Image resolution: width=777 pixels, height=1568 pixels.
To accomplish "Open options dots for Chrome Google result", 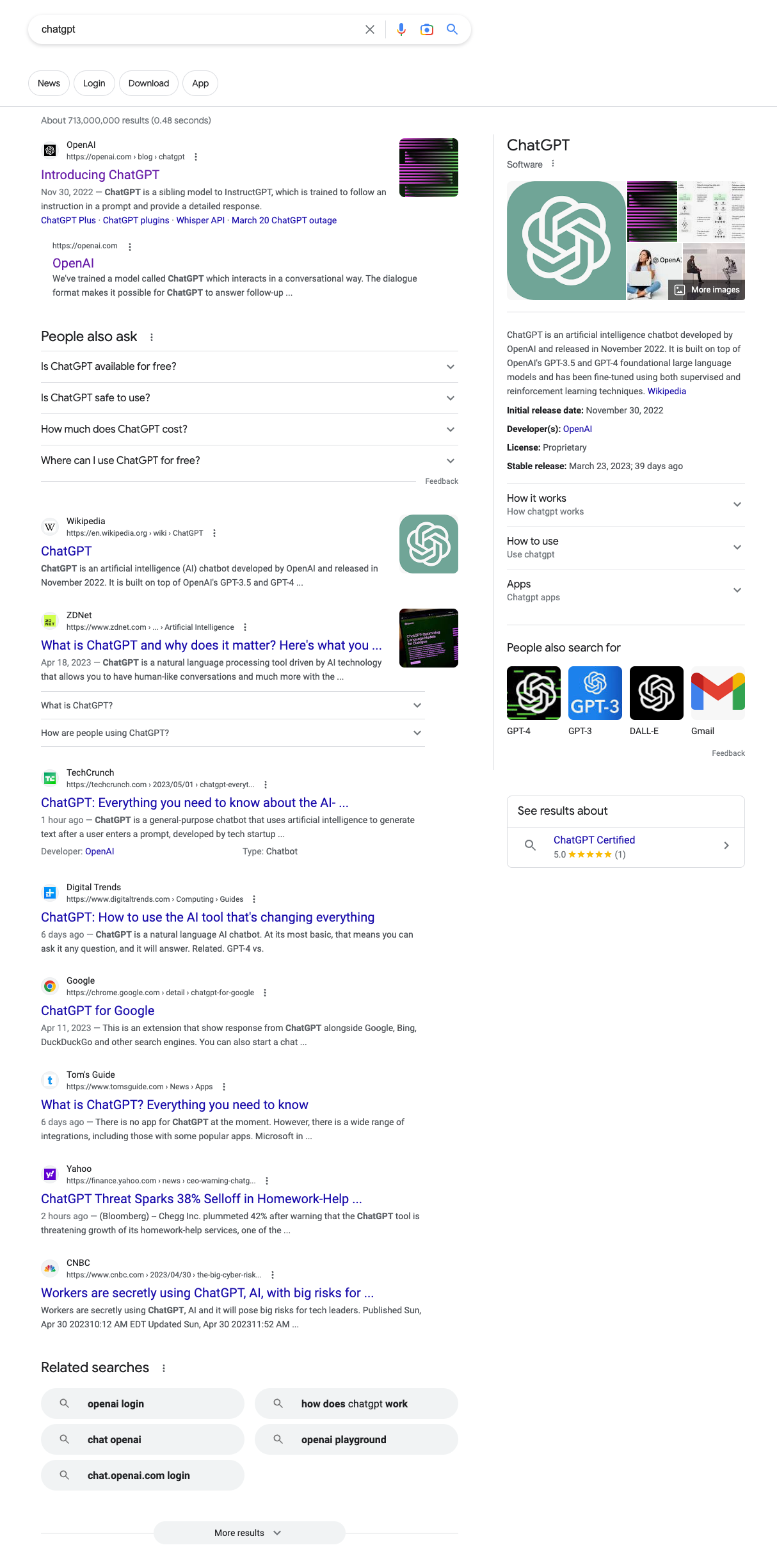I will (265, 993).
